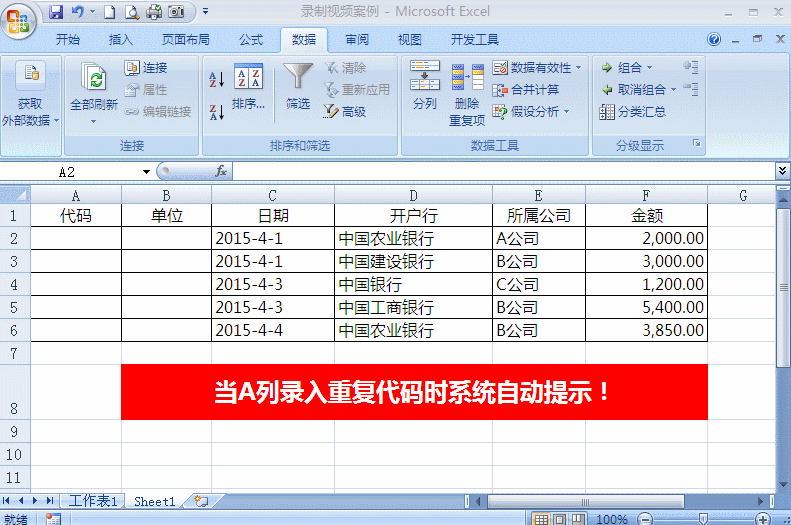Open the Name Box dropdown arrow
The image size is (791, 525).
coord(146,172)
